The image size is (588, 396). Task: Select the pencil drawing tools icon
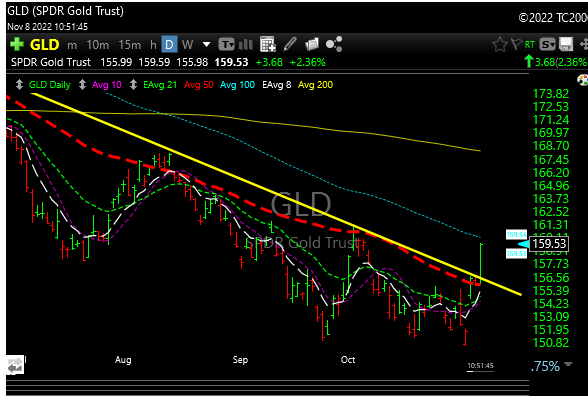[290, 44]
